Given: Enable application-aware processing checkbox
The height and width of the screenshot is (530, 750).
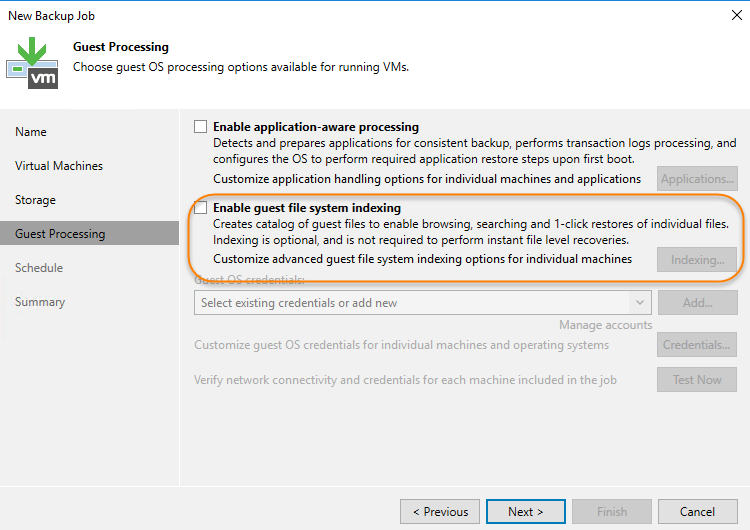Looking at the screenshot, I should 201,127.
